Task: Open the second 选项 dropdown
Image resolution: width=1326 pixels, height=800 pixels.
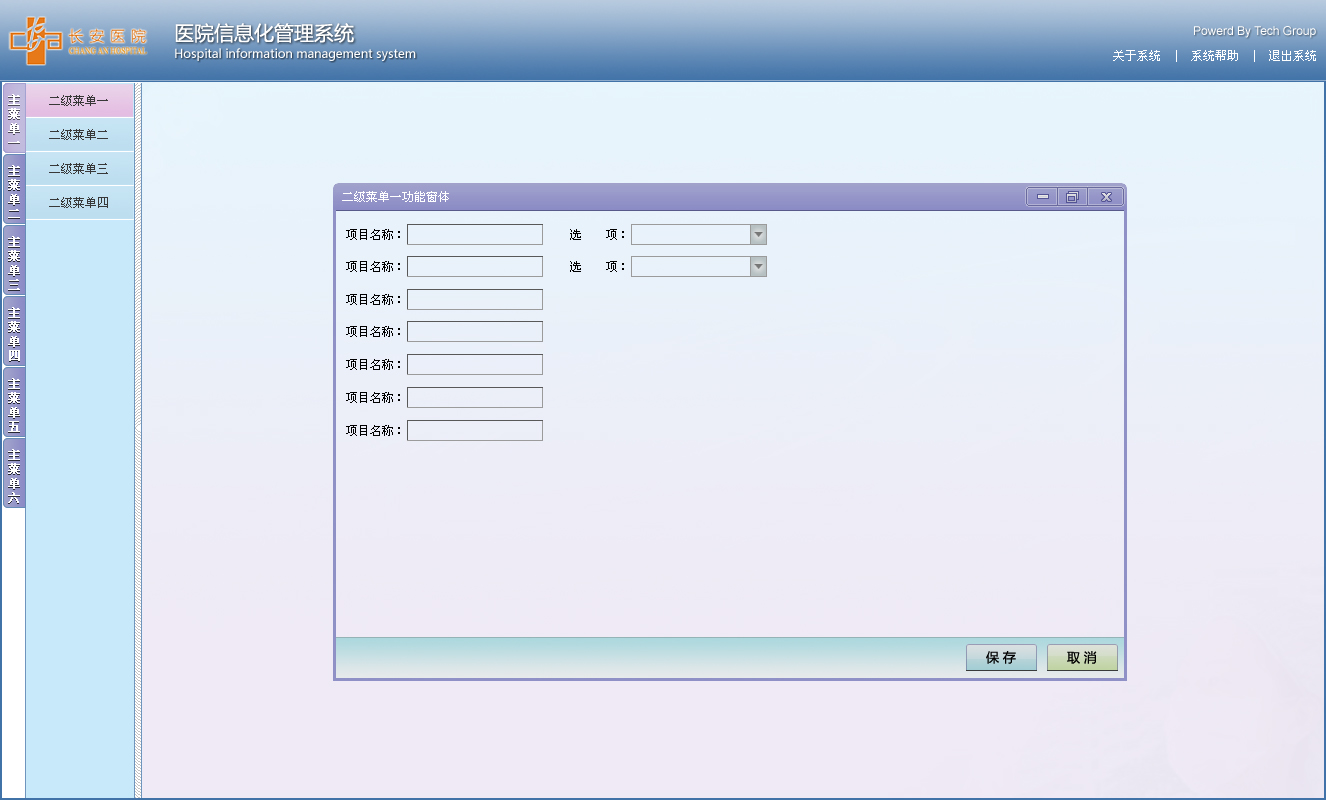Action: [699, 266]
